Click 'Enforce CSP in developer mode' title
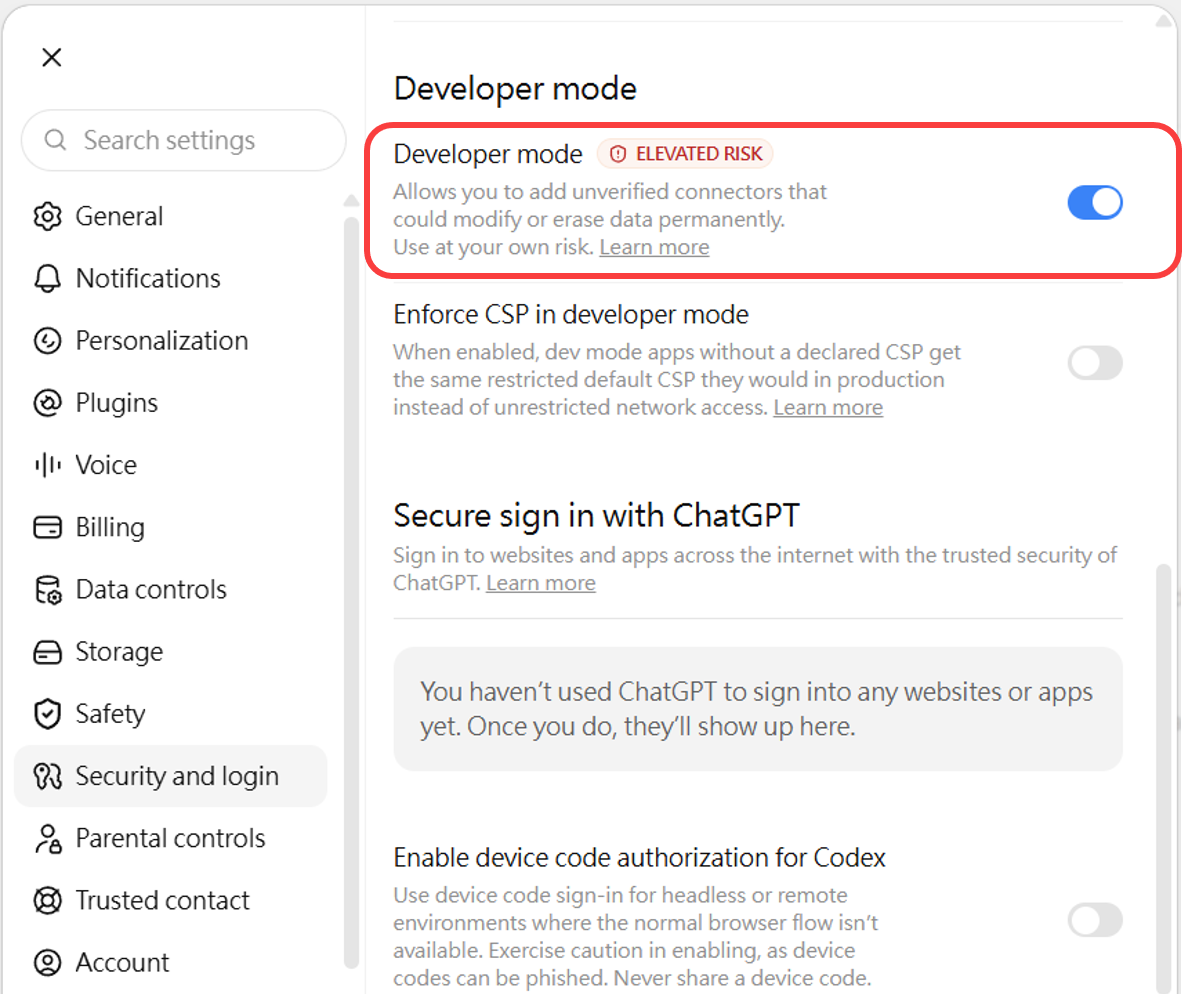1189x994 pixels. coord(571,315)
